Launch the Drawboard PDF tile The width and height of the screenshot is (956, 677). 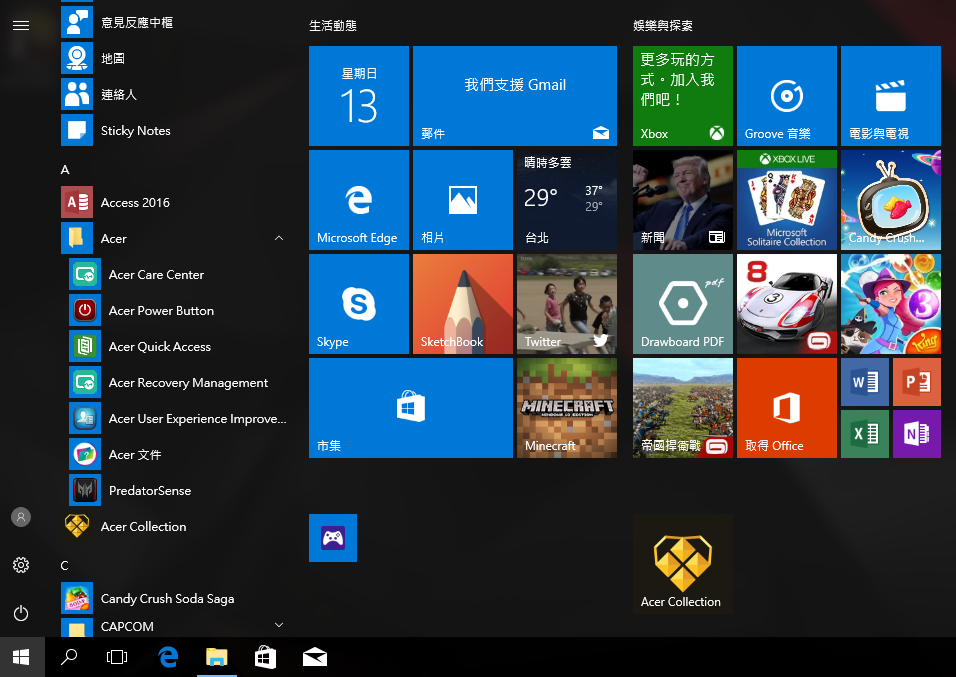682,304
